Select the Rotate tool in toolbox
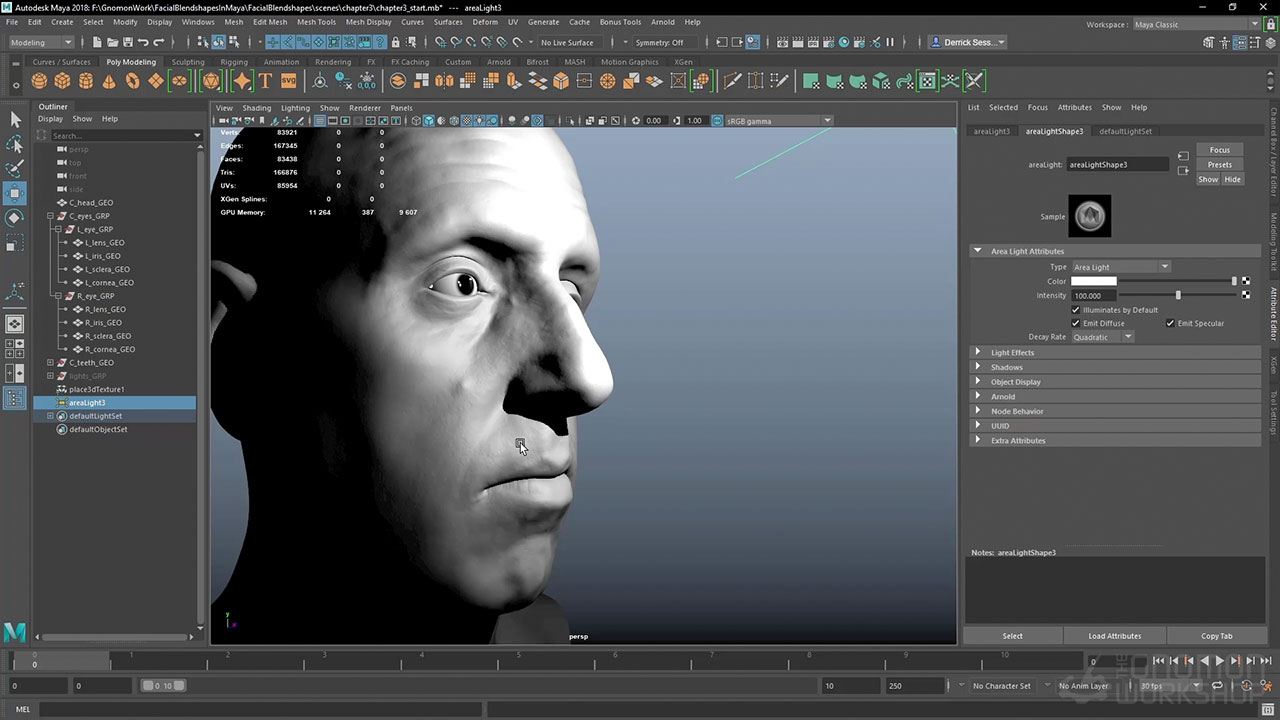This screenshot has width=1280, height=720. (x=15, y=217)
